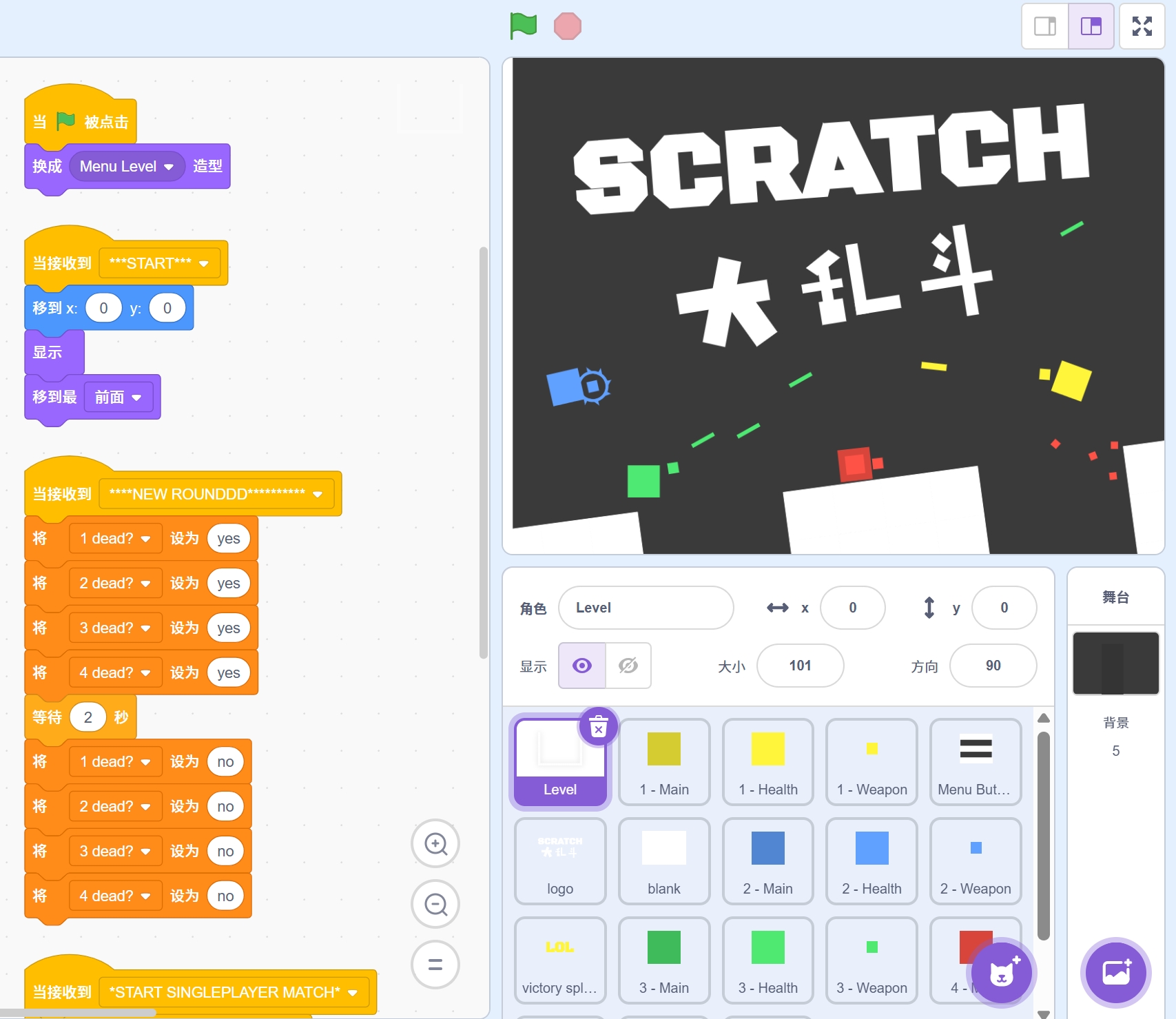Image resolution: width=1176 pixels, height=1019 pixels.
Task: Open the choose a sprite button
Action: pos(1002,973)
